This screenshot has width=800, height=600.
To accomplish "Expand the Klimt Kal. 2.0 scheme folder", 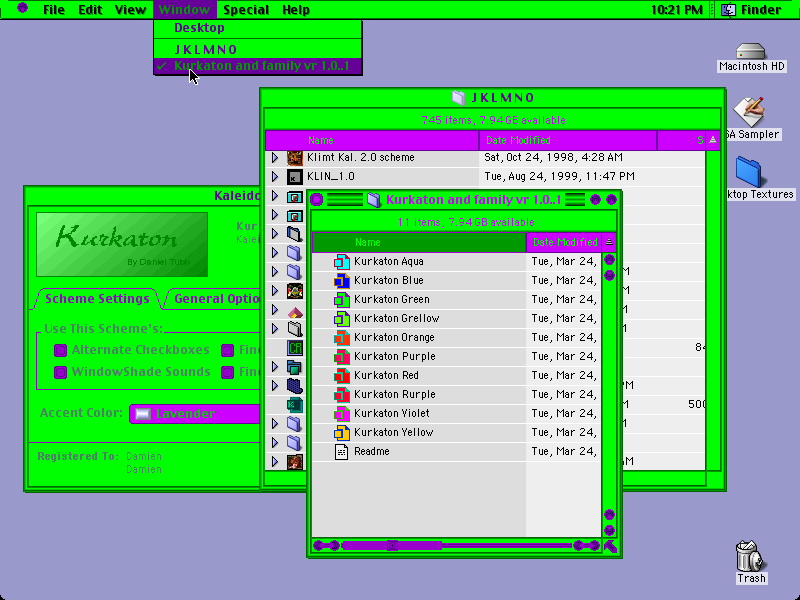I will point(274,158).
